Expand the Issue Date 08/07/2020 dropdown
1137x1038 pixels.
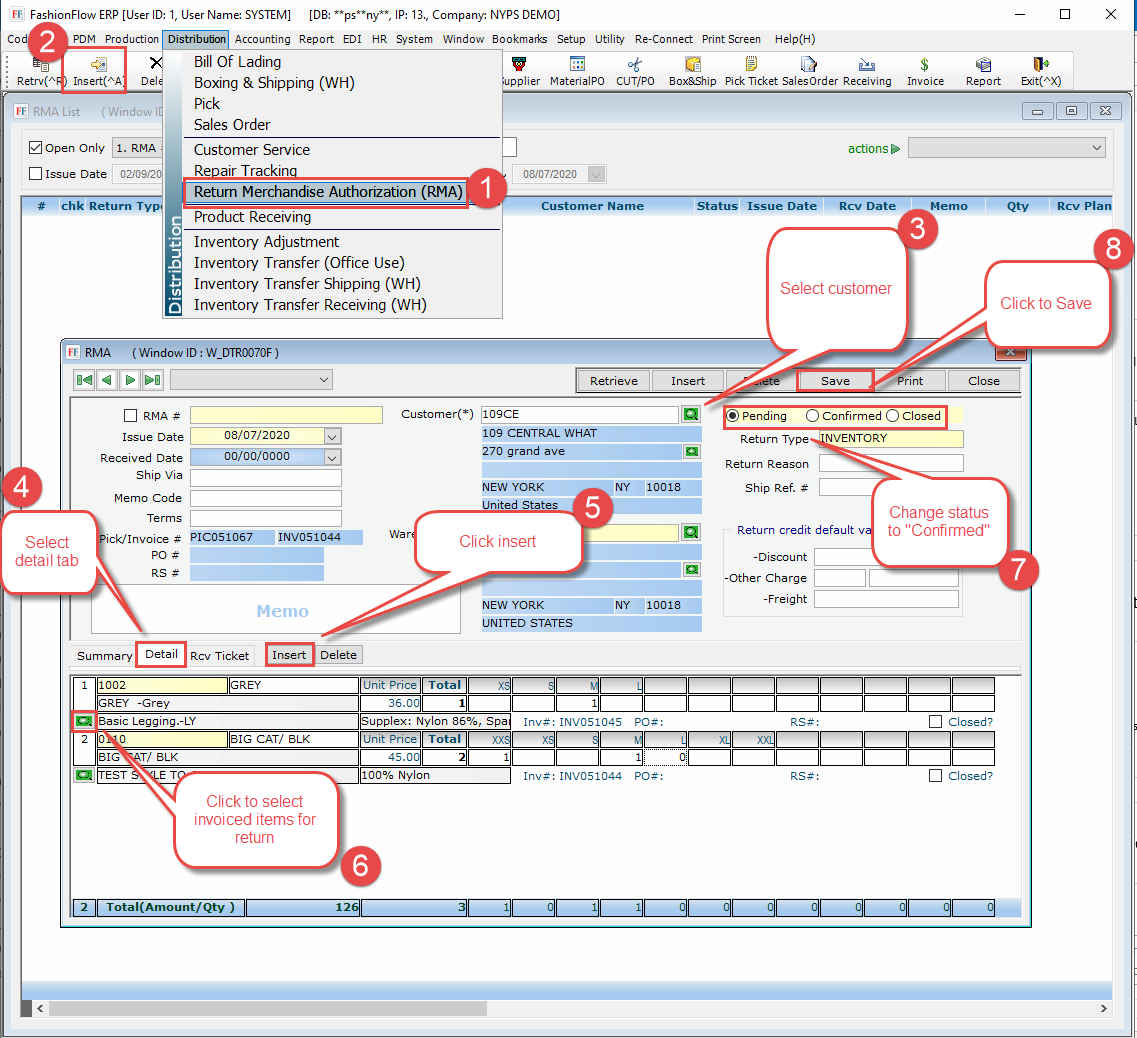[332, 436]
